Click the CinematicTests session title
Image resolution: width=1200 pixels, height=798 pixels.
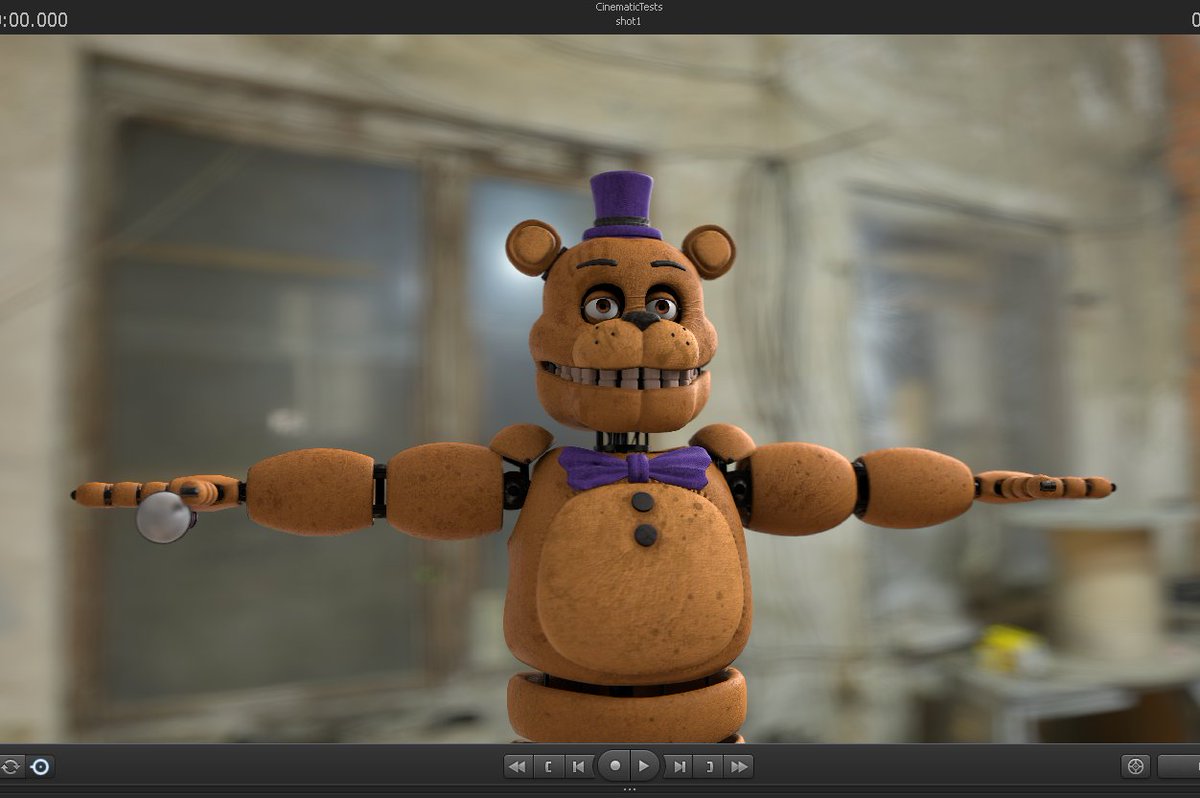629,7
